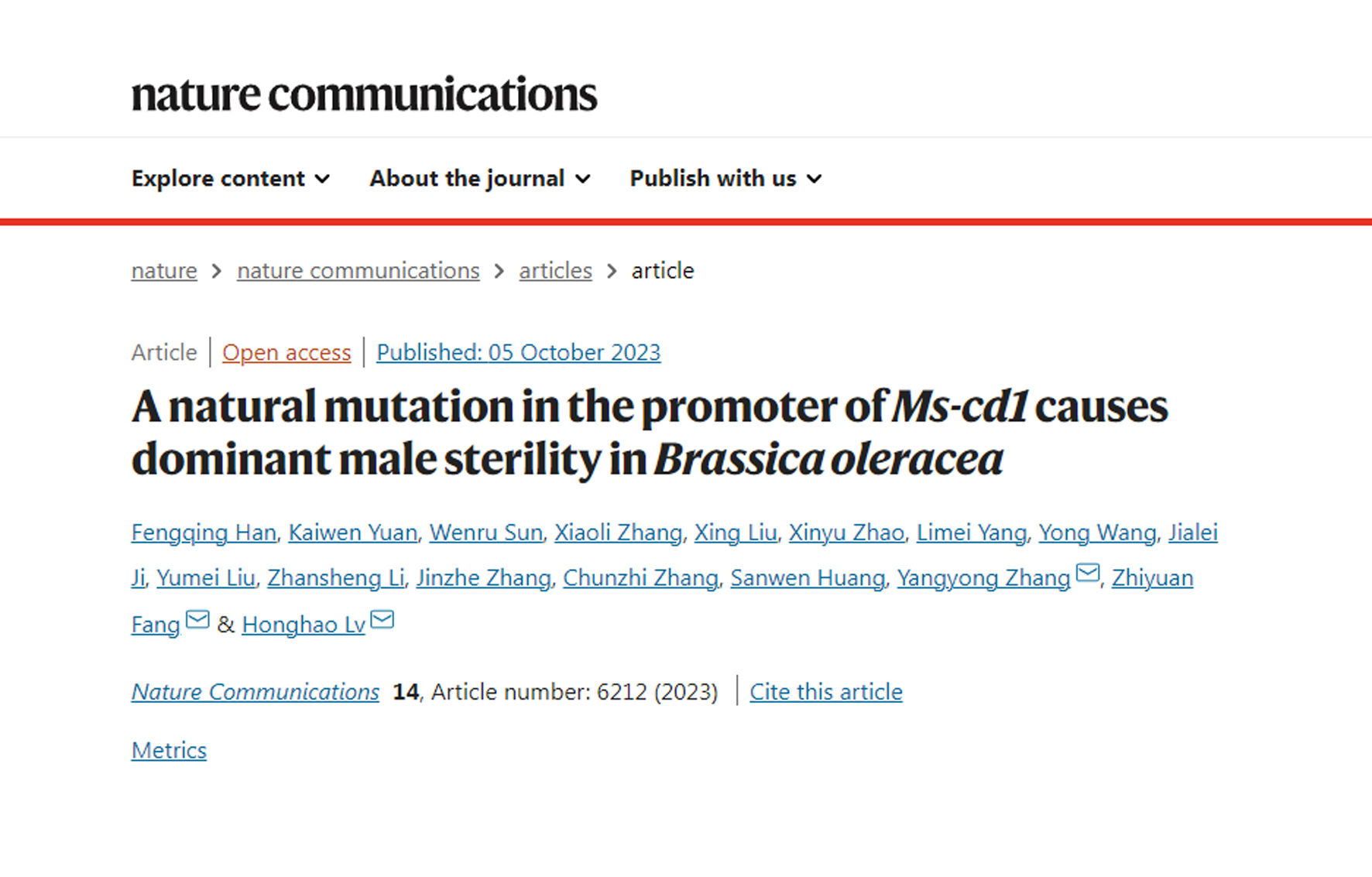This screenshot has width=1372, height=877.
Task: Click the email icon beside Zhiyuan Fang
Action: coord(198,618)
